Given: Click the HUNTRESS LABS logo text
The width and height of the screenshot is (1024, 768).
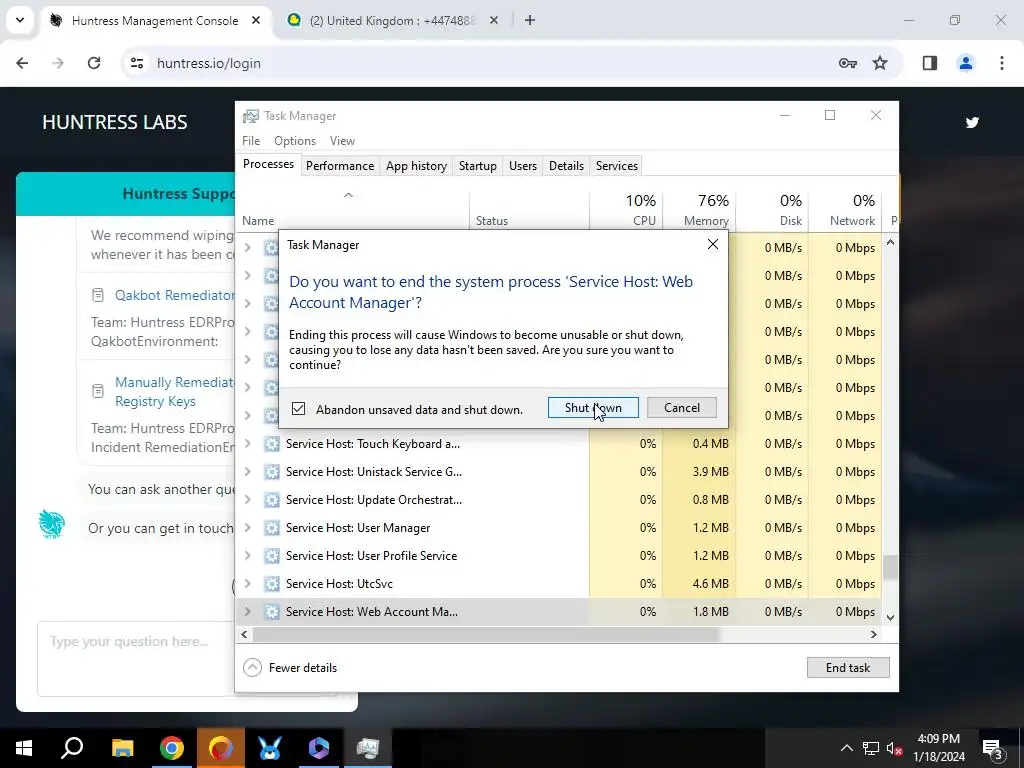Looking at the screenshot, I should tap(115, 122).
